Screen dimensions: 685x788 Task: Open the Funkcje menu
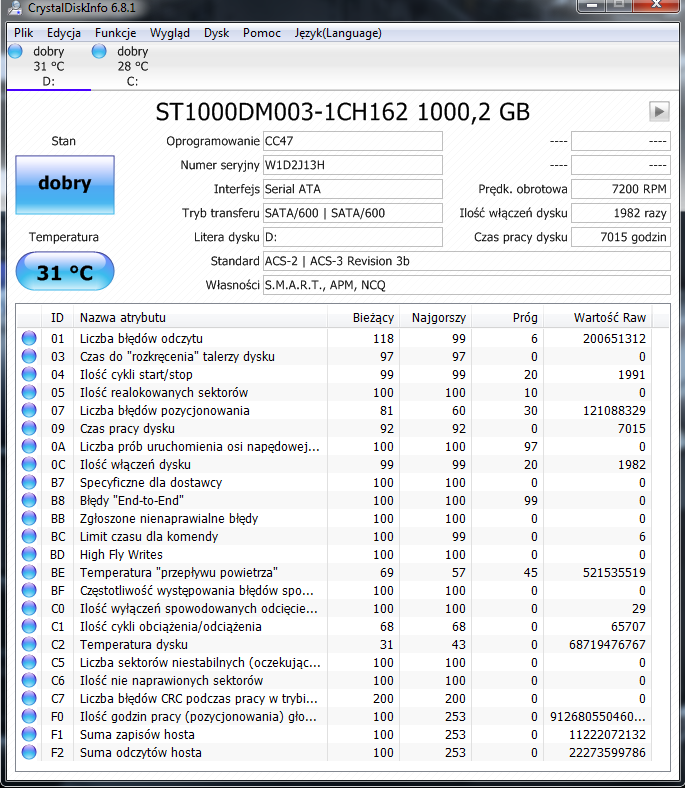(116, 33)
